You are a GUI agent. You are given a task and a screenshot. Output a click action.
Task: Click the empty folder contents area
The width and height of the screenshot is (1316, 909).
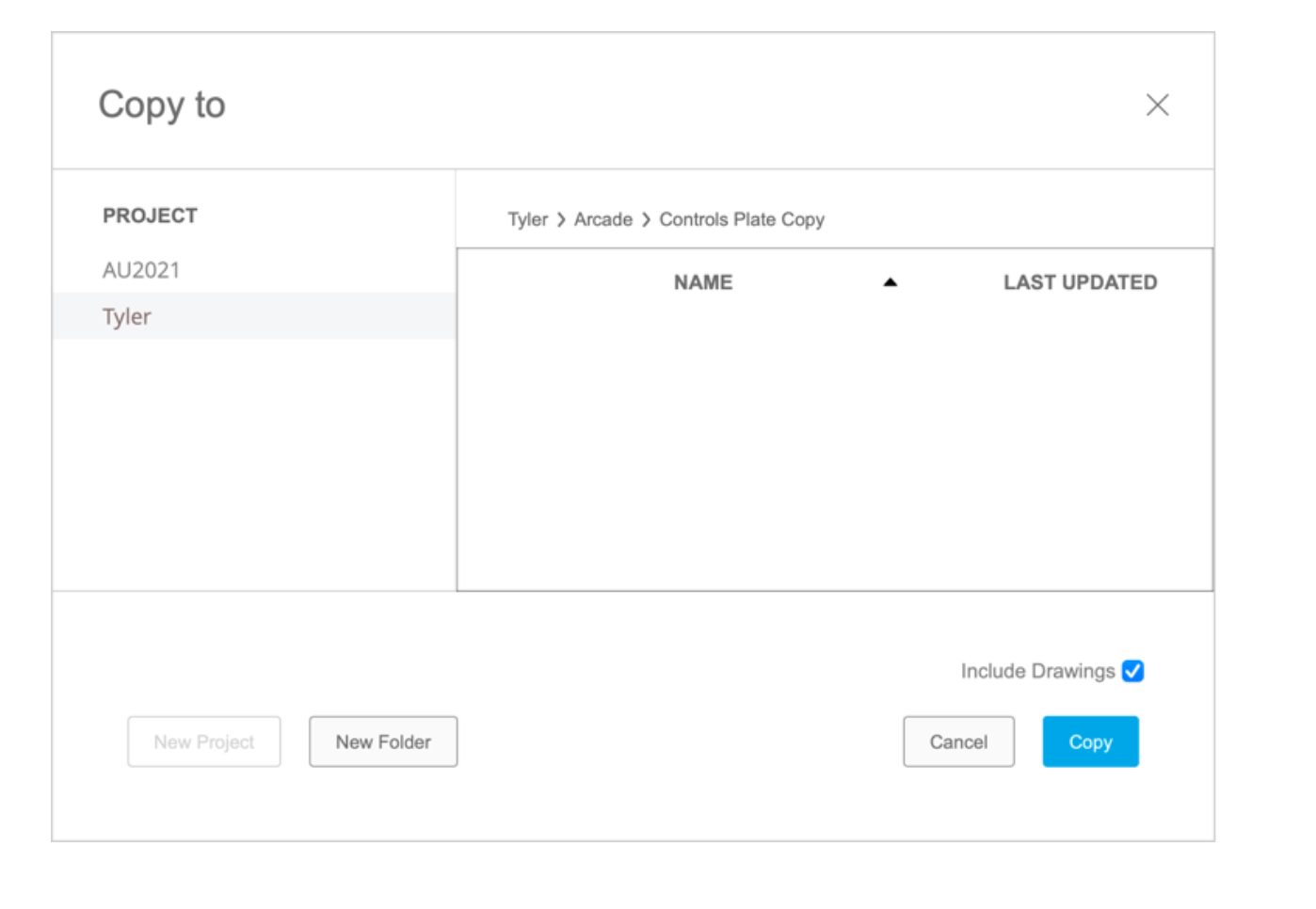pos(834,442)
